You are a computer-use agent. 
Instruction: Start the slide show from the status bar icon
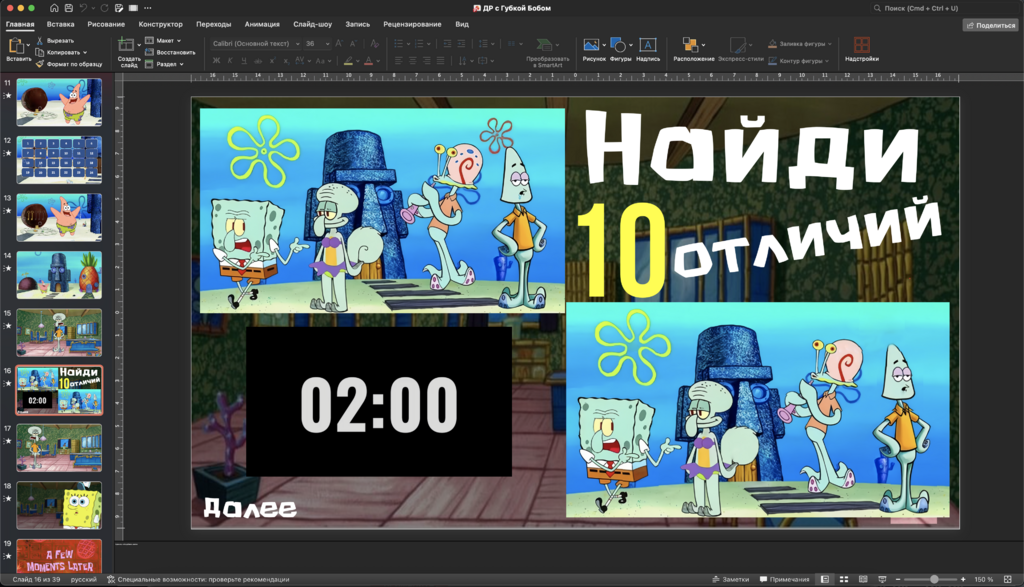coord(882,579)
